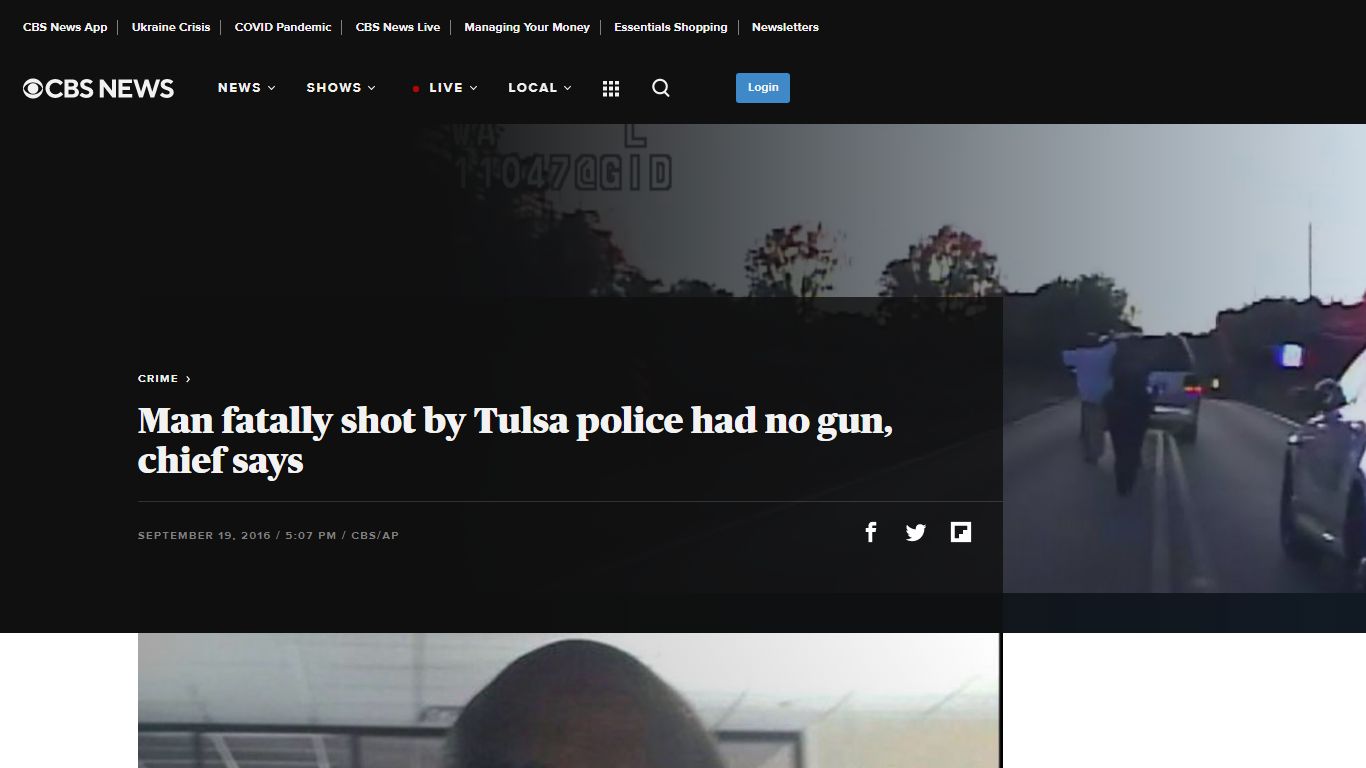
Task: Open Managing Your Money link
Action: pyautogui.click(x=527, y=27)
